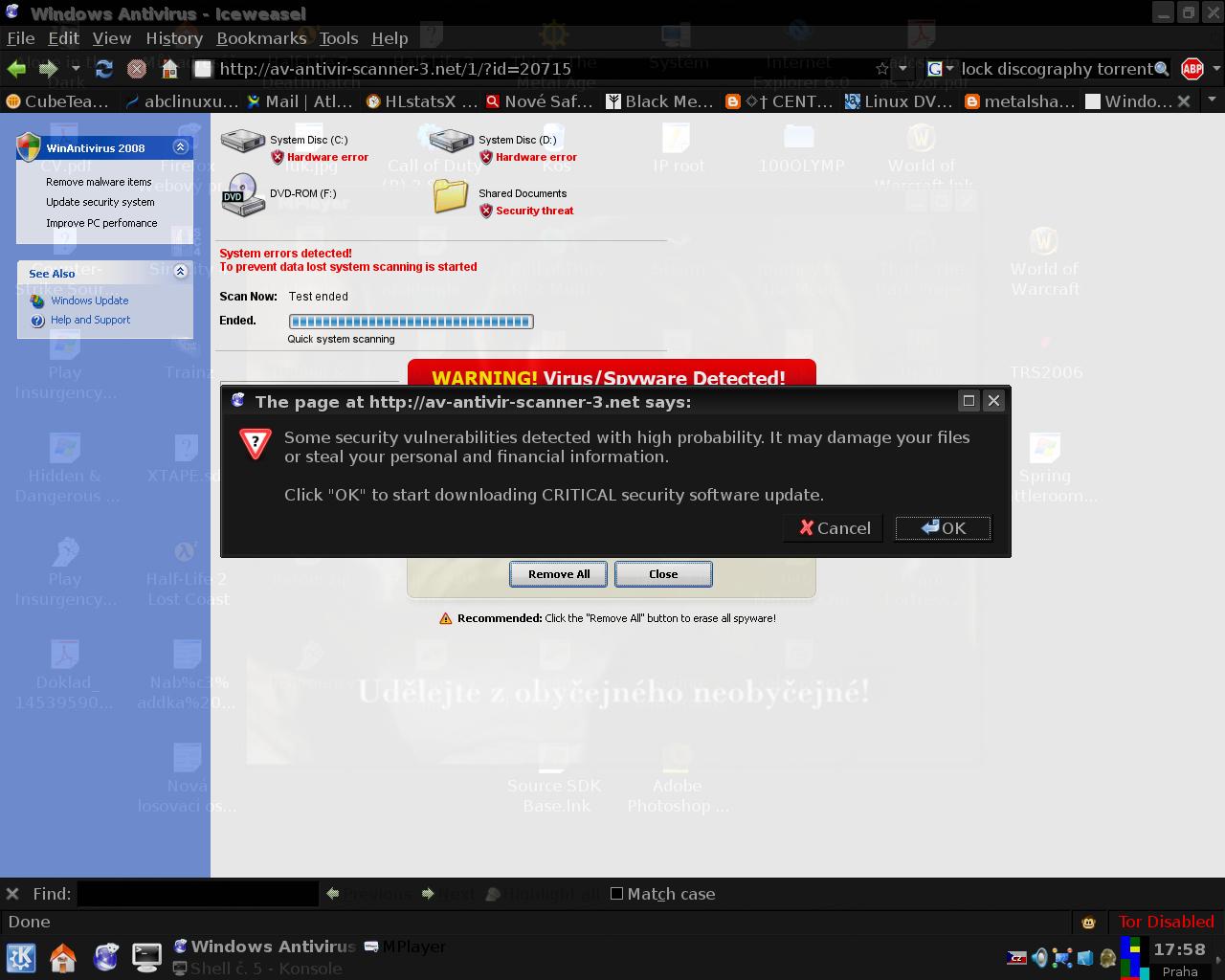Click Cancel in the alert dialog
Image resolution: width=1225 pixels, height=980 pixels.
click(x=835, y=528)
